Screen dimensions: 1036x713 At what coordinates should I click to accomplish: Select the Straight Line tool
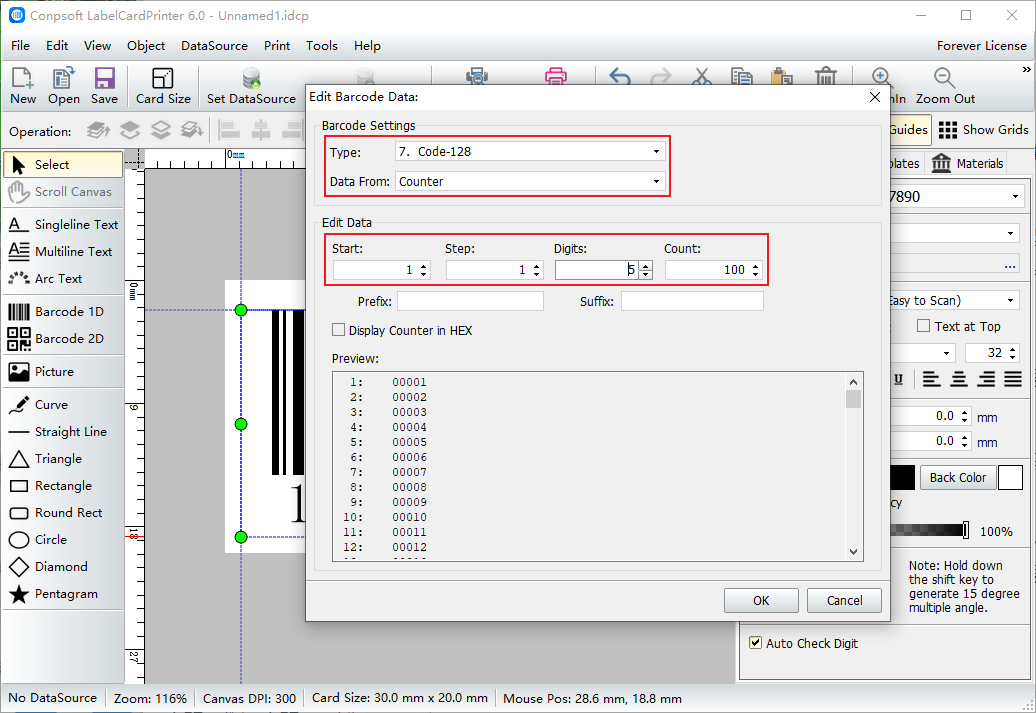coord(63,432)
